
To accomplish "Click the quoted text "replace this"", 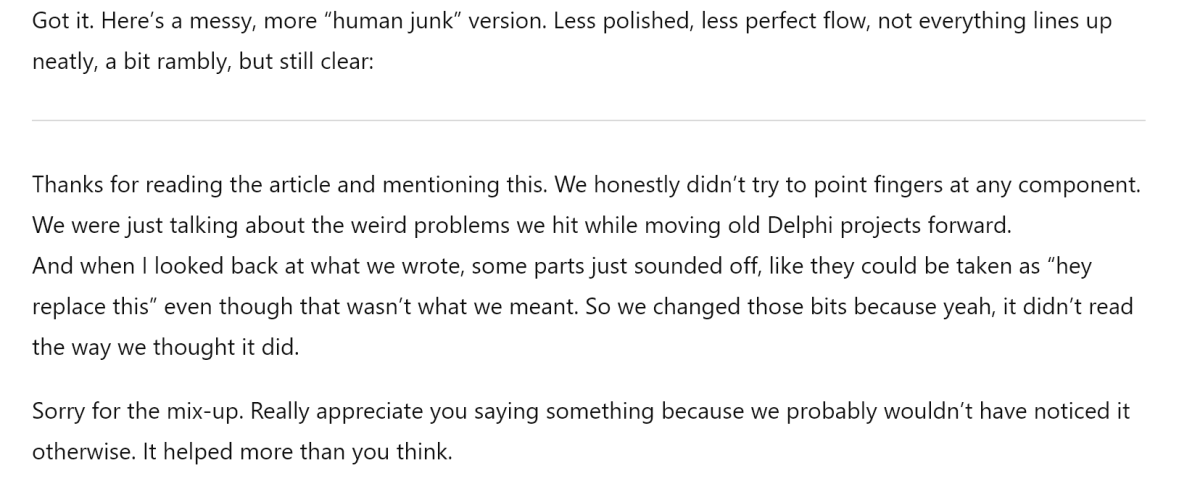I will tap(93, 307).
